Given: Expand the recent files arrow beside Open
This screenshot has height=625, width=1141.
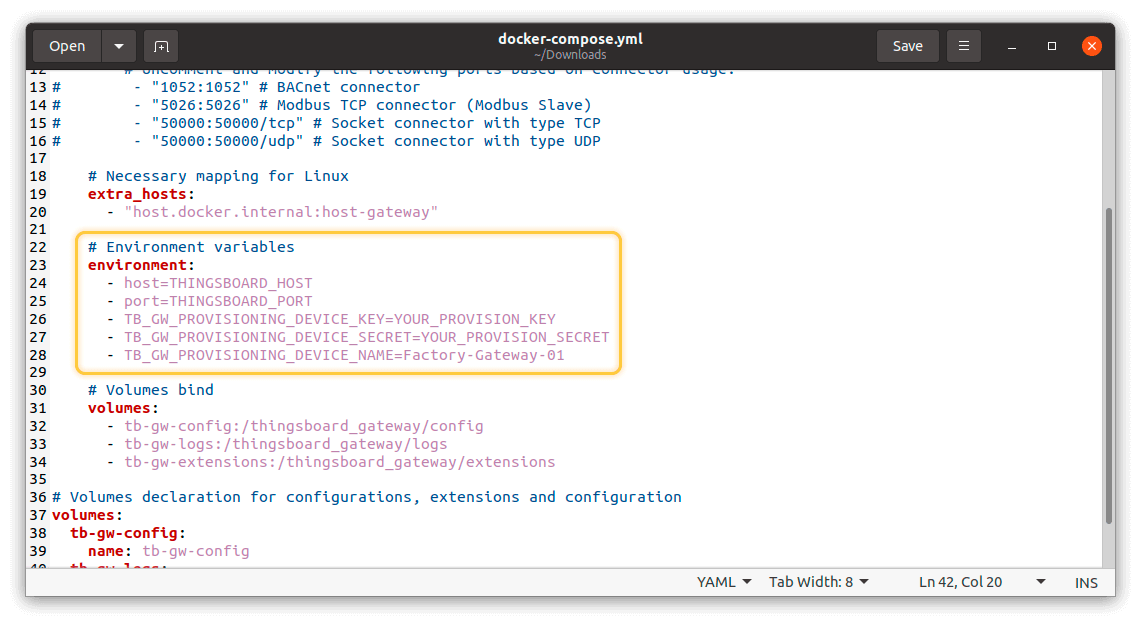Looking at the screenshot, I should pyautogui.click(x=119, y=46).
